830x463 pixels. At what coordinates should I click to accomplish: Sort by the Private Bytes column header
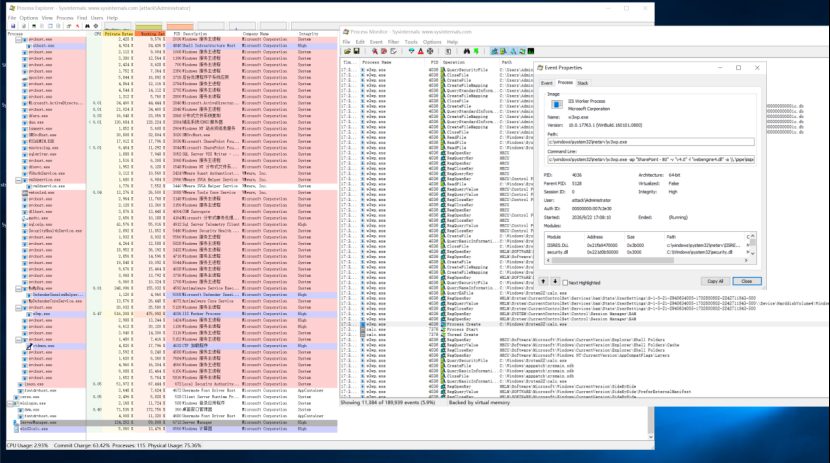pos(119,33)
